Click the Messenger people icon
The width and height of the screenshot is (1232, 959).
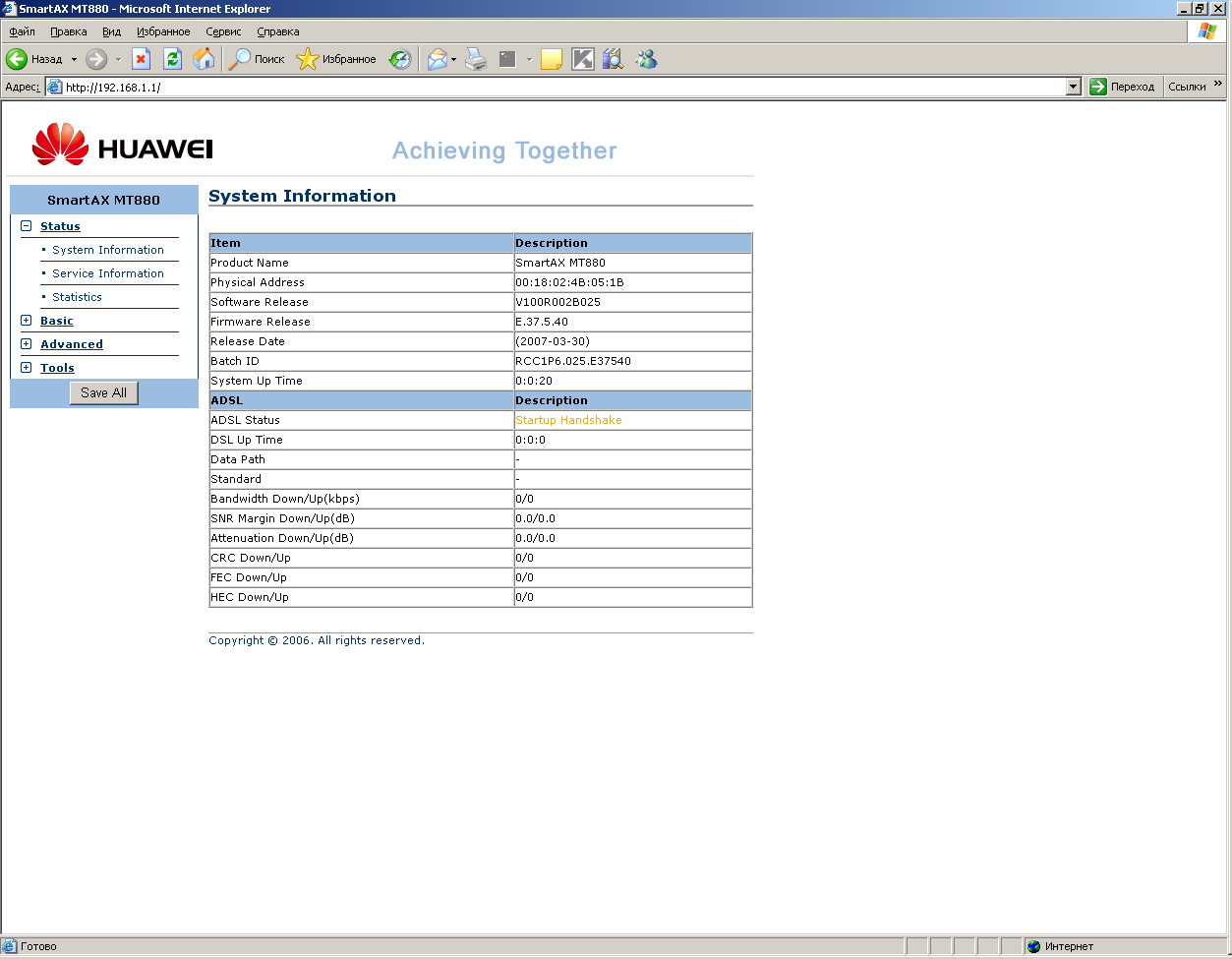(646, 59)
